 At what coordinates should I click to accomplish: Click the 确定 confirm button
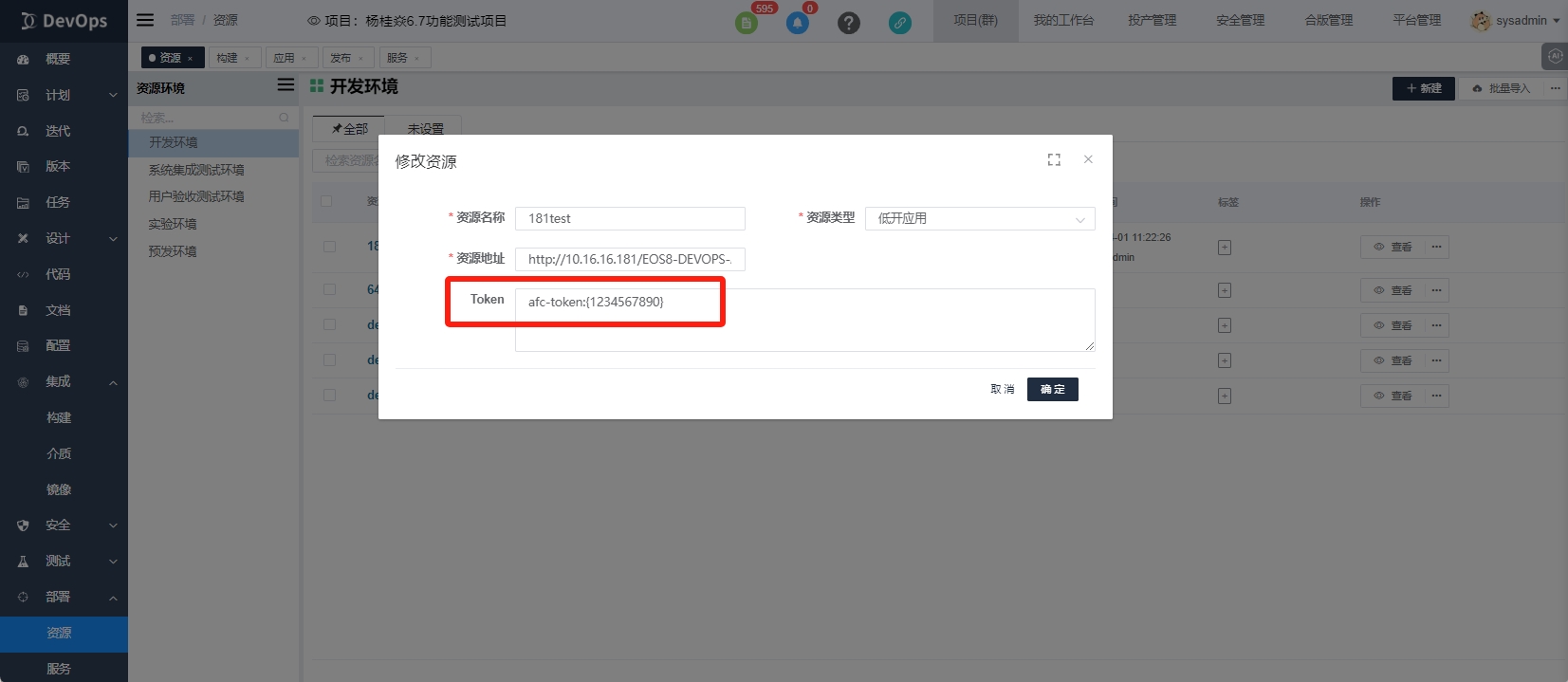point(1052,390)
